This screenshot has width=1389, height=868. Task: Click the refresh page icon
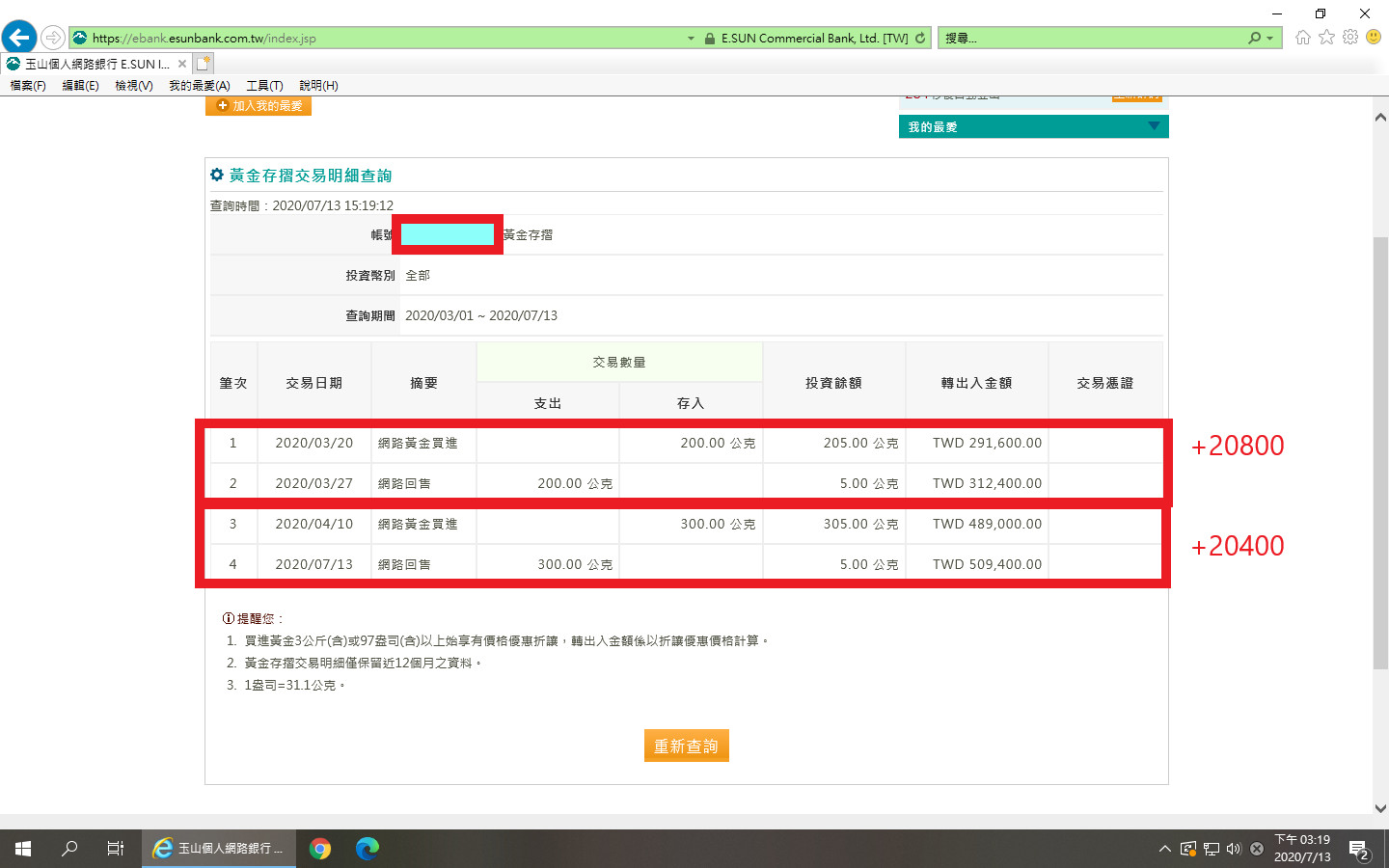pos(920,39)
